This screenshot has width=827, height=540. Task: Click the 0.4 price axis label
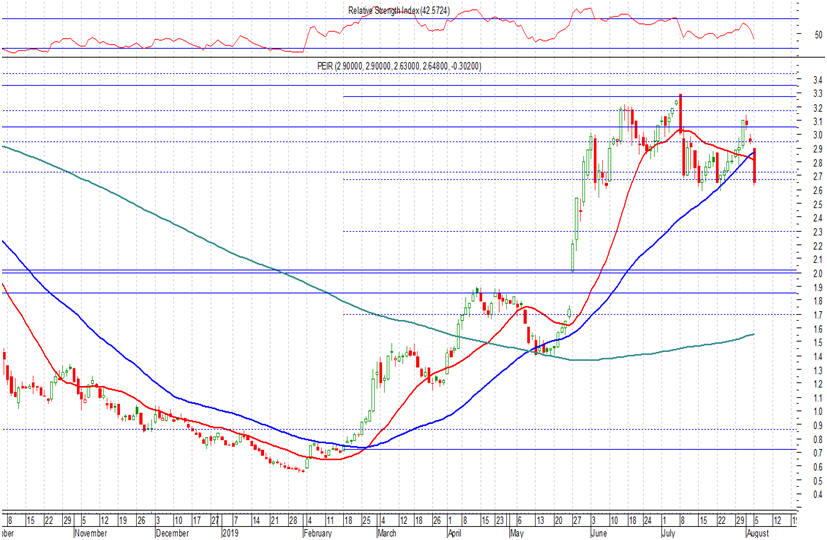(x=818, y=495)
